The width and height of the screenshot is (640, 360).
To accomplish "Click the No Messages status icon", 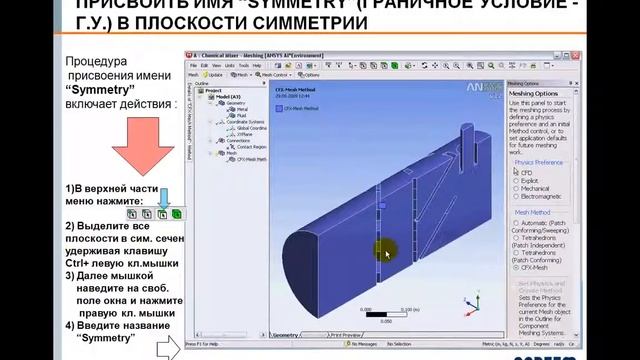I will 348,344.
